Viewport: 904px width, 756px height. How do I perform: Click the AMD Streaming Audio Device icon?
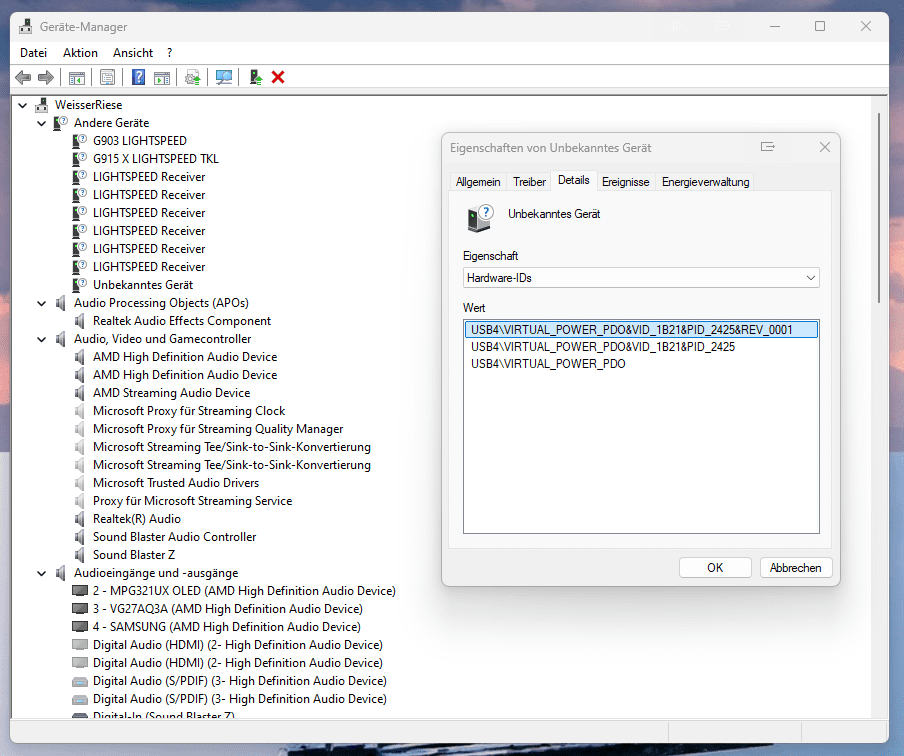tap(80, 393)
